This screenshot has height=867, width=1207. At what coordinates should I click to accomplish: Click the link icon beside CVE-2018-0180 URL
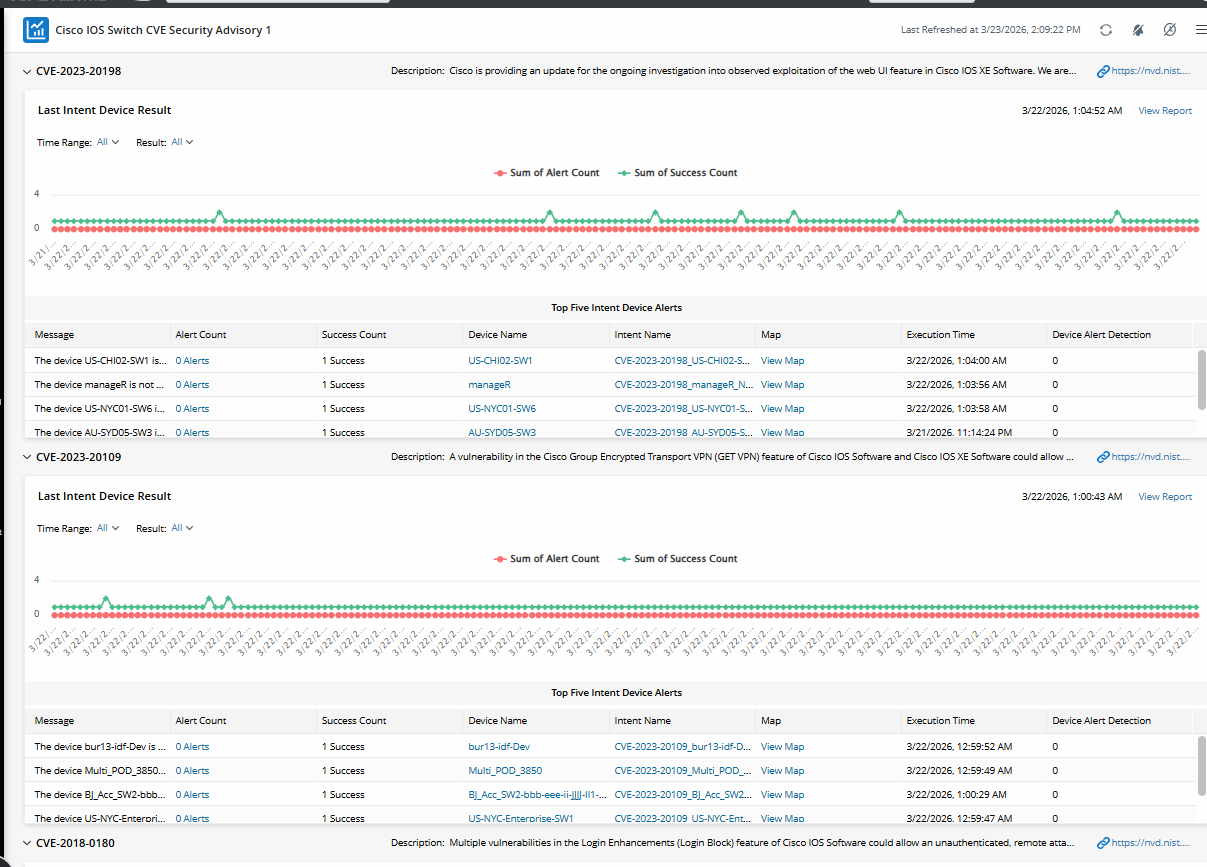1103,843
